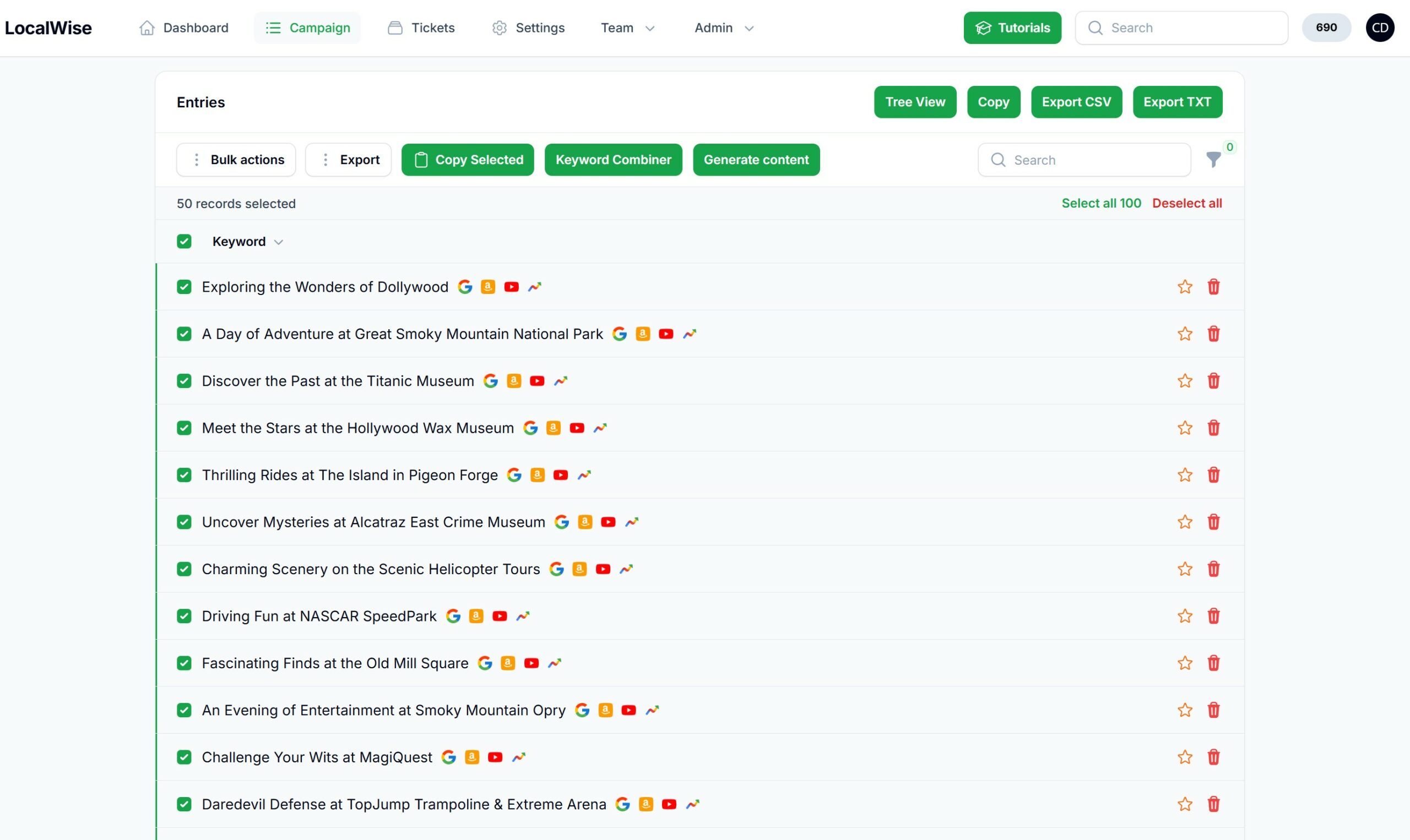Image resolution: width=1410 pixels, height=840 pixels.
Task: Click Amazon icon on Hollywood Wax Museum row
Action: tap(553, 428)
